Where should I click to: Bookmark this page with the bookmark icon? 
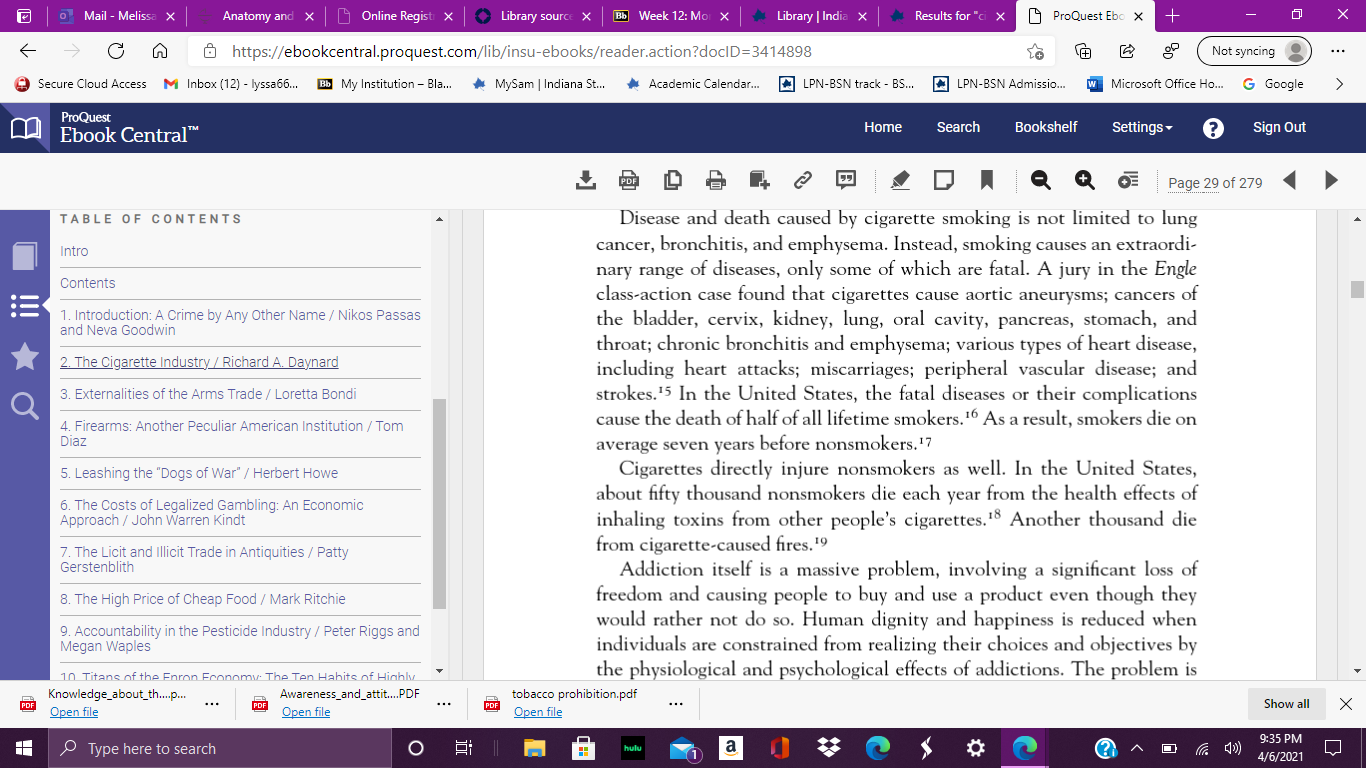point(987,180)
